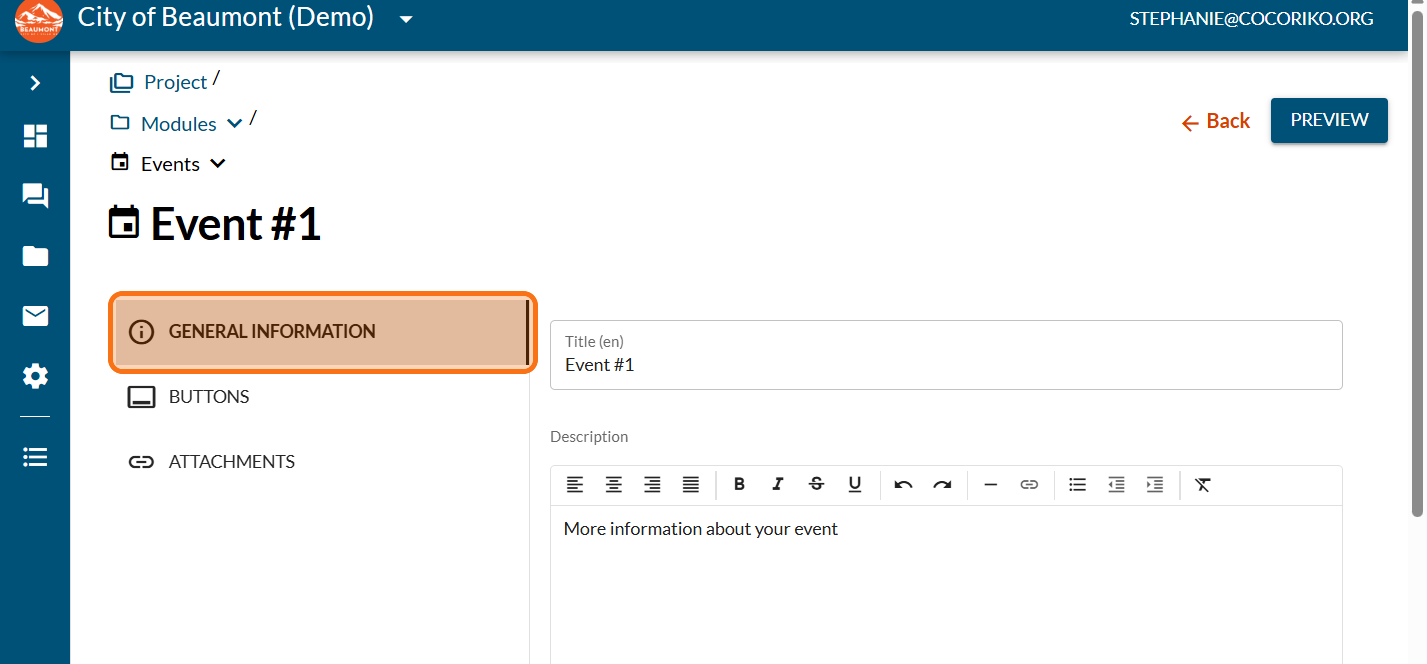
Task: Open the Events breadcrumb dropdown
Action: coord(218,164)
